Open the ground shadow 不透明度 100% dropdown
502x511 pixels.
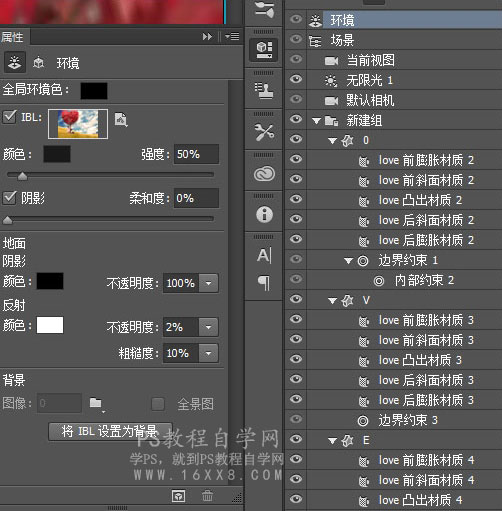[208, 283]
